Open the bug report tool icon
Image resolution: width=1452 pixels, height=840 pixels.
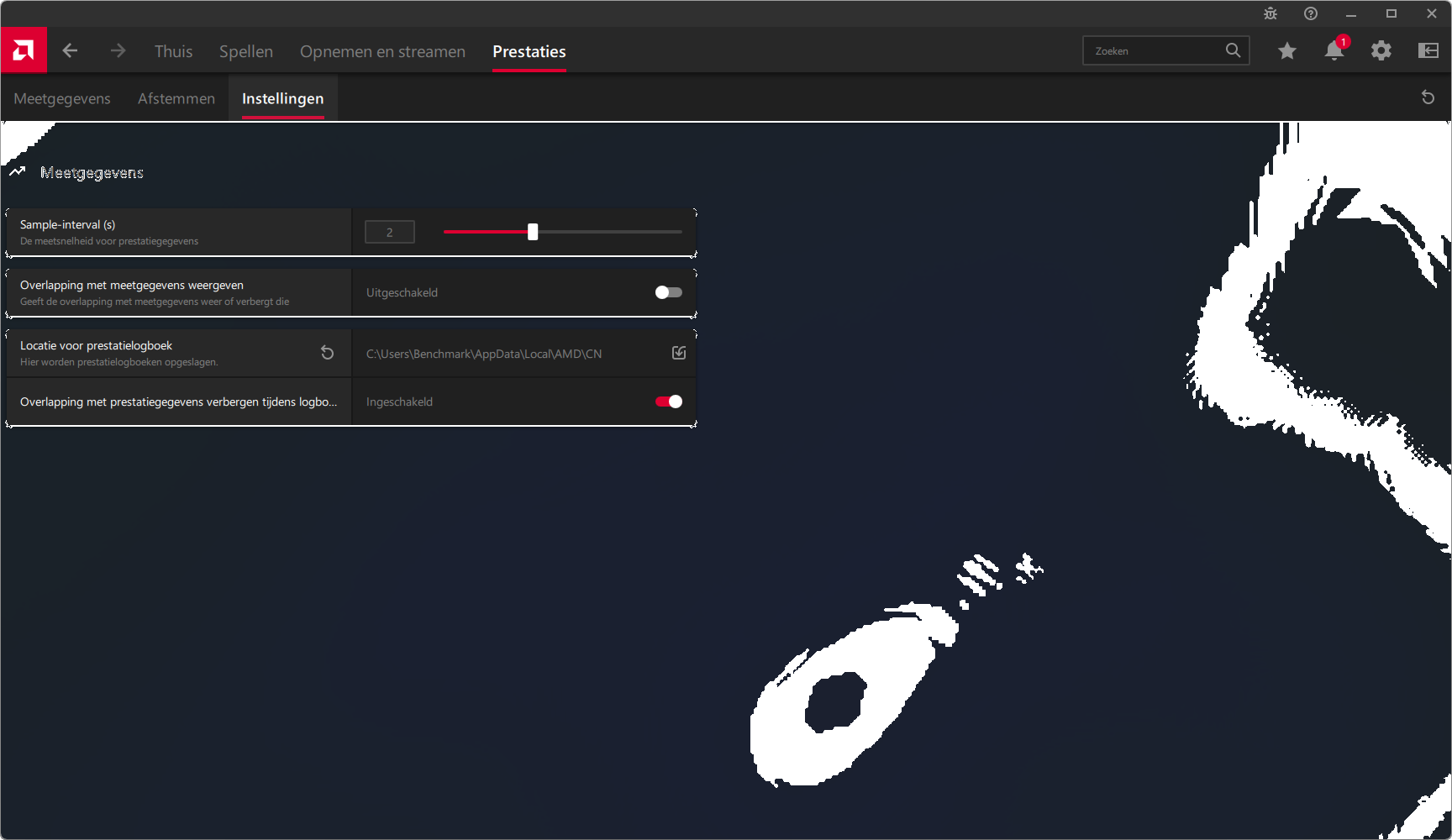tap(1270, 13)
